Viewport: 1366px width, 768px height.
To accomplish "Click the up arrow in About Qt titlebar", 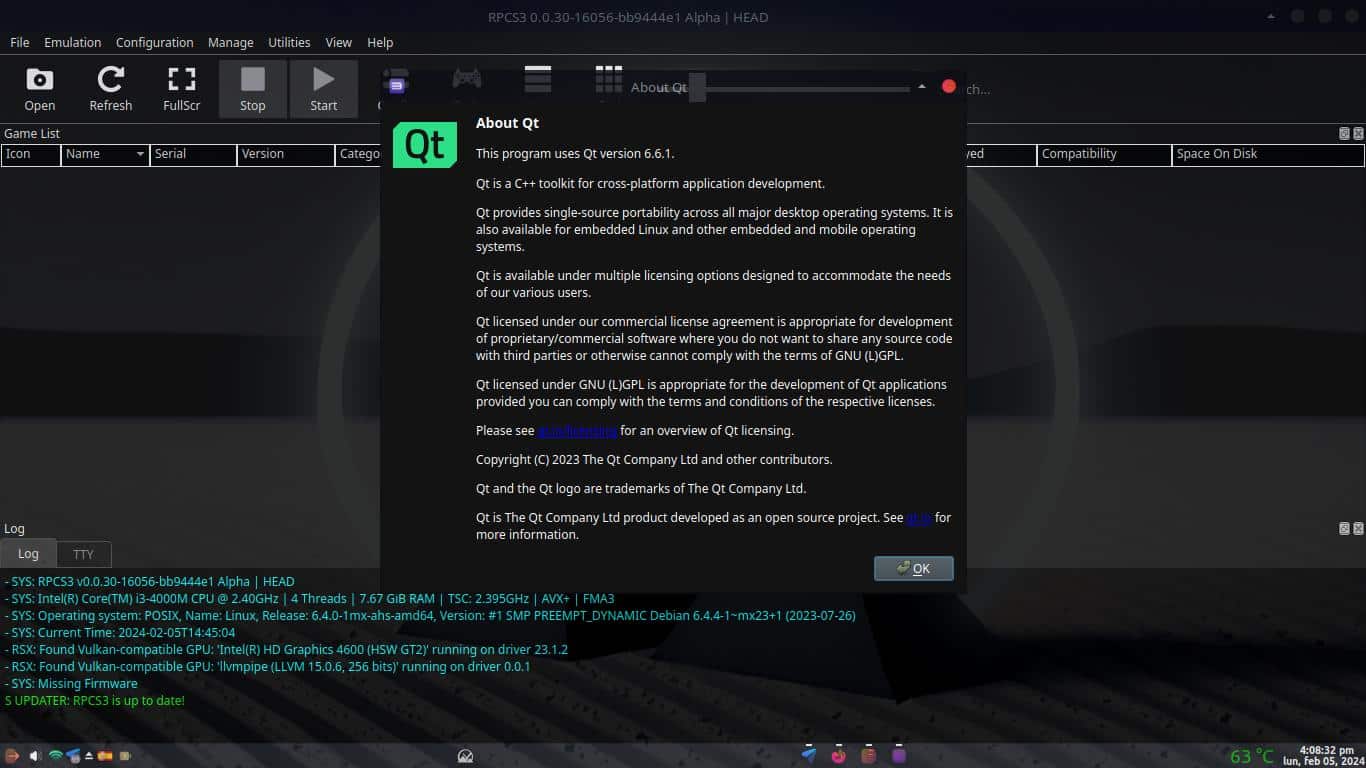I will click(x=922, y=87).
